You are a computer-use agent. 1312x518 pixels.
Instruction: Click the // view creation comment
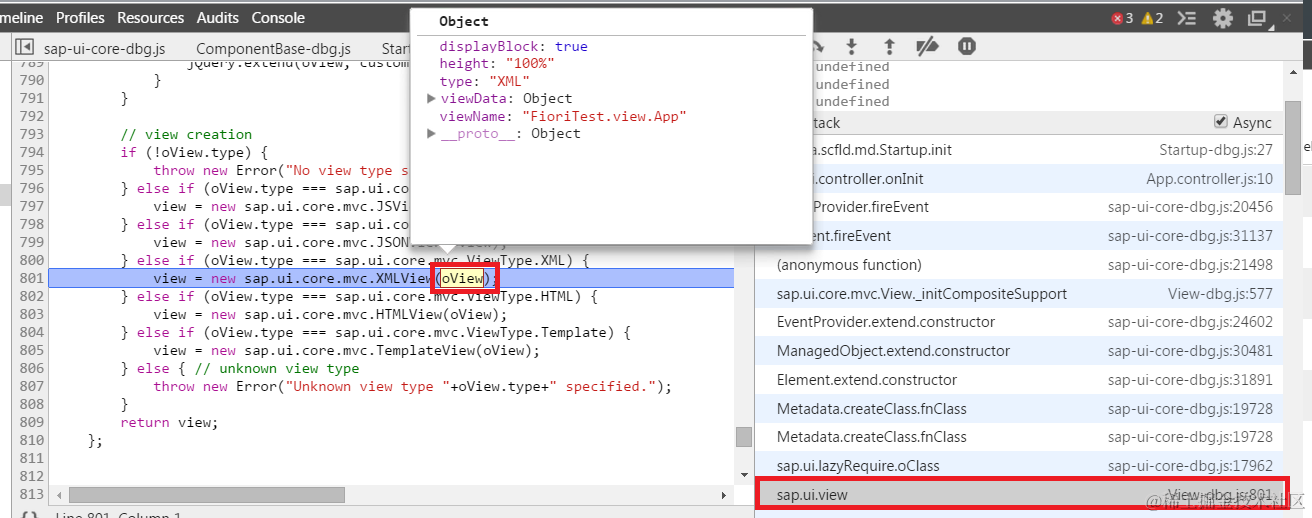pyautogui.click(x=186, y=134)
